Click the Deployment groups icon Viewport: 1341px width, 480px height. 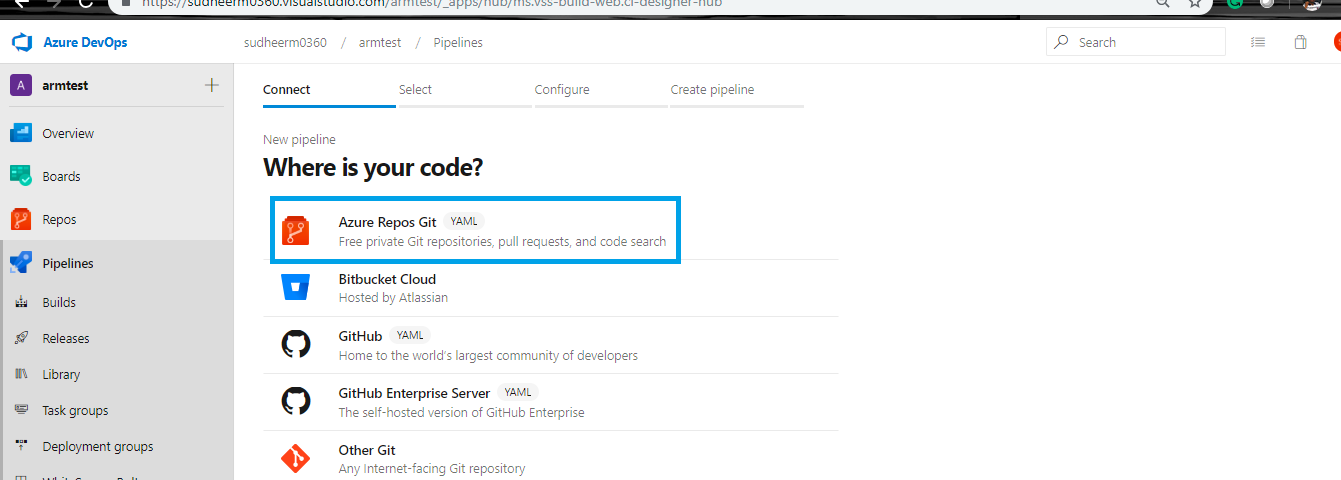click(x=21, y=446)
